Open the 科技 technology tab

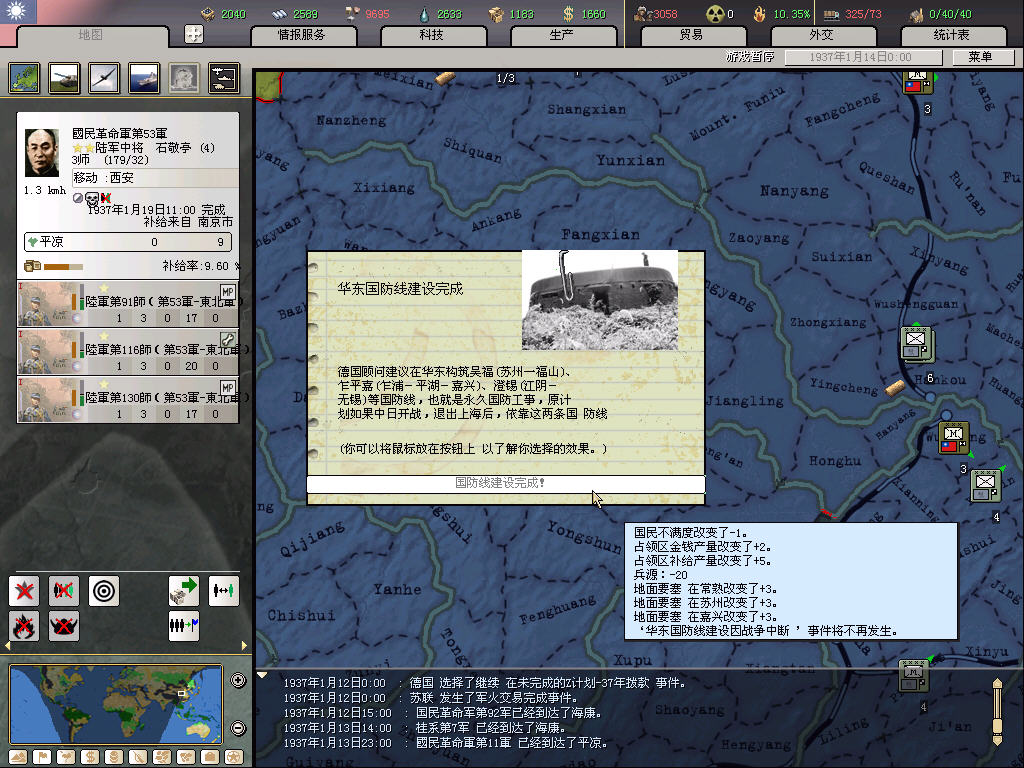(431, 35)
